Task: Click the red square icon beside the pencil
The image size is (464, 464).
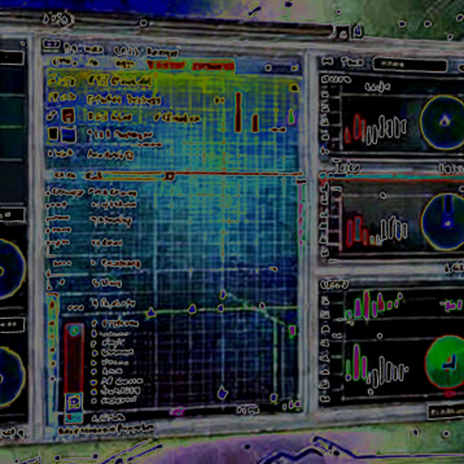Action: click(x=68, y=115)
